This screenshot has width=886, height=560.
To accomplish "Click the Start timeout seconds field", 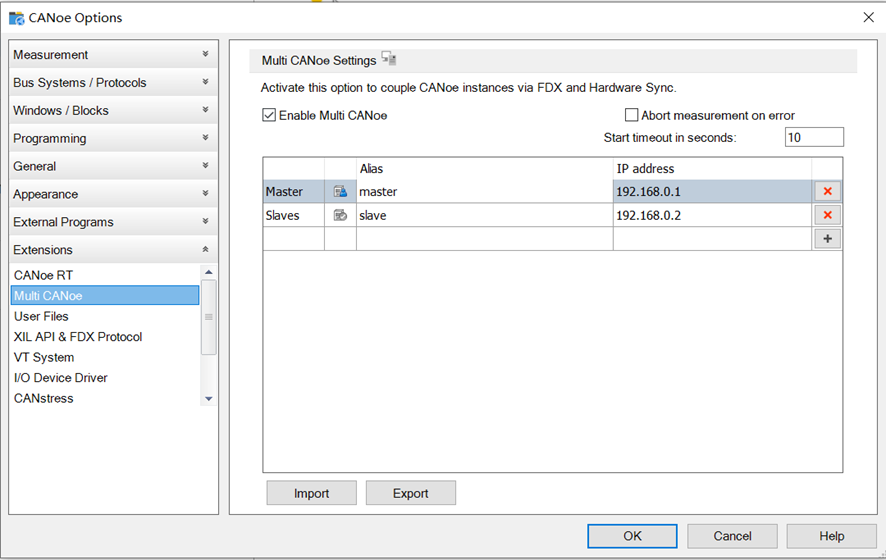I will click(814, 137).
